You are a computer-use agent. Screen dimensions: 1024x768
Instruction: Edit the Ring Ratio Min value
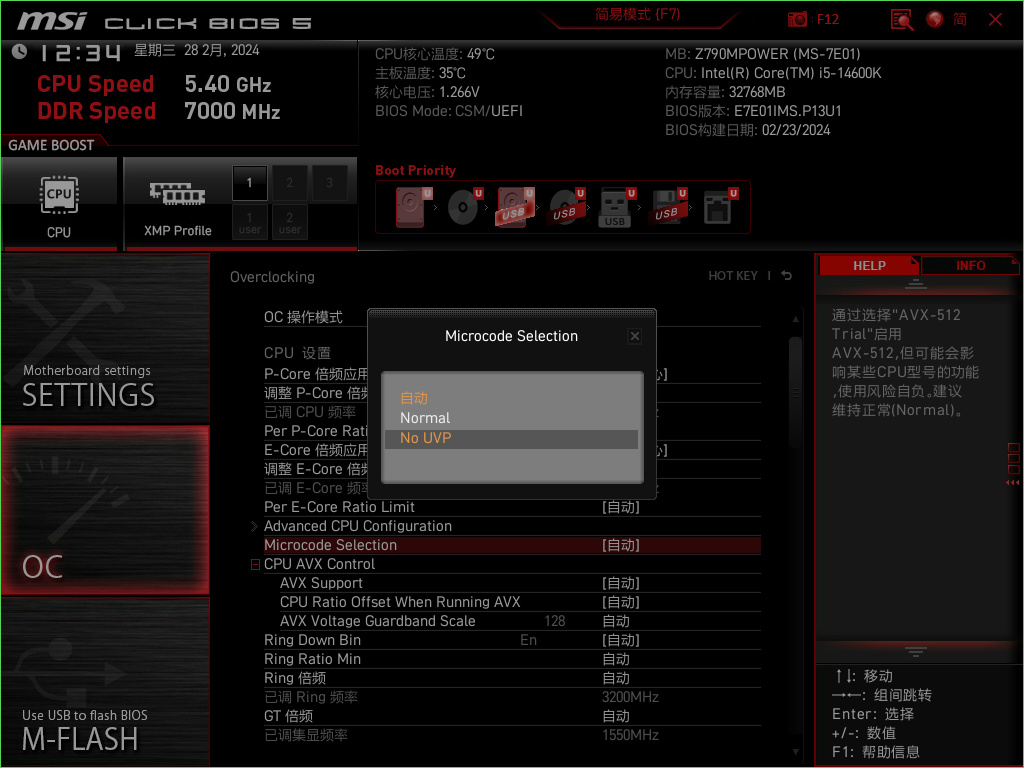[x=616, y=659]
